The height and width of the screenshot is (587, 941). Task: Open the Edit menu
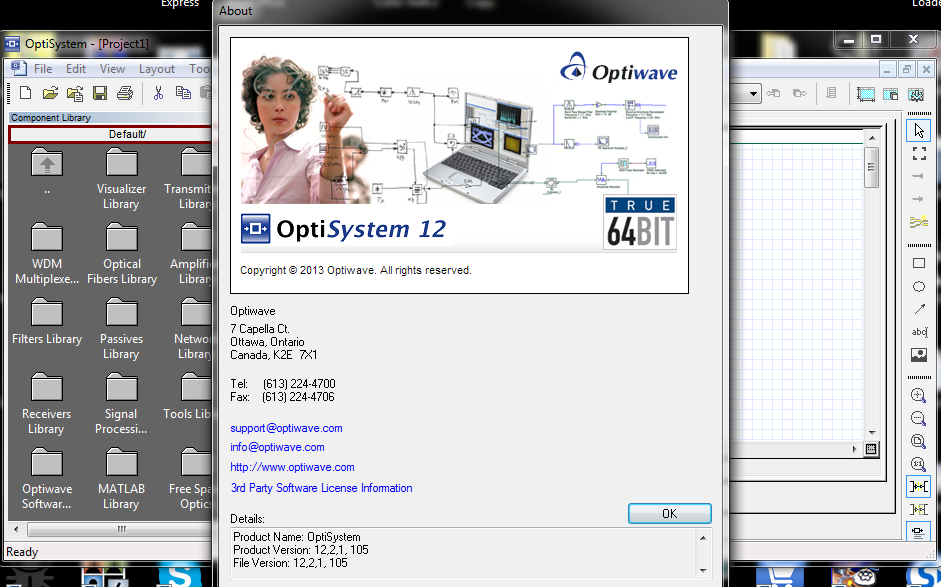pyautogui.click(x=76, y=69)
